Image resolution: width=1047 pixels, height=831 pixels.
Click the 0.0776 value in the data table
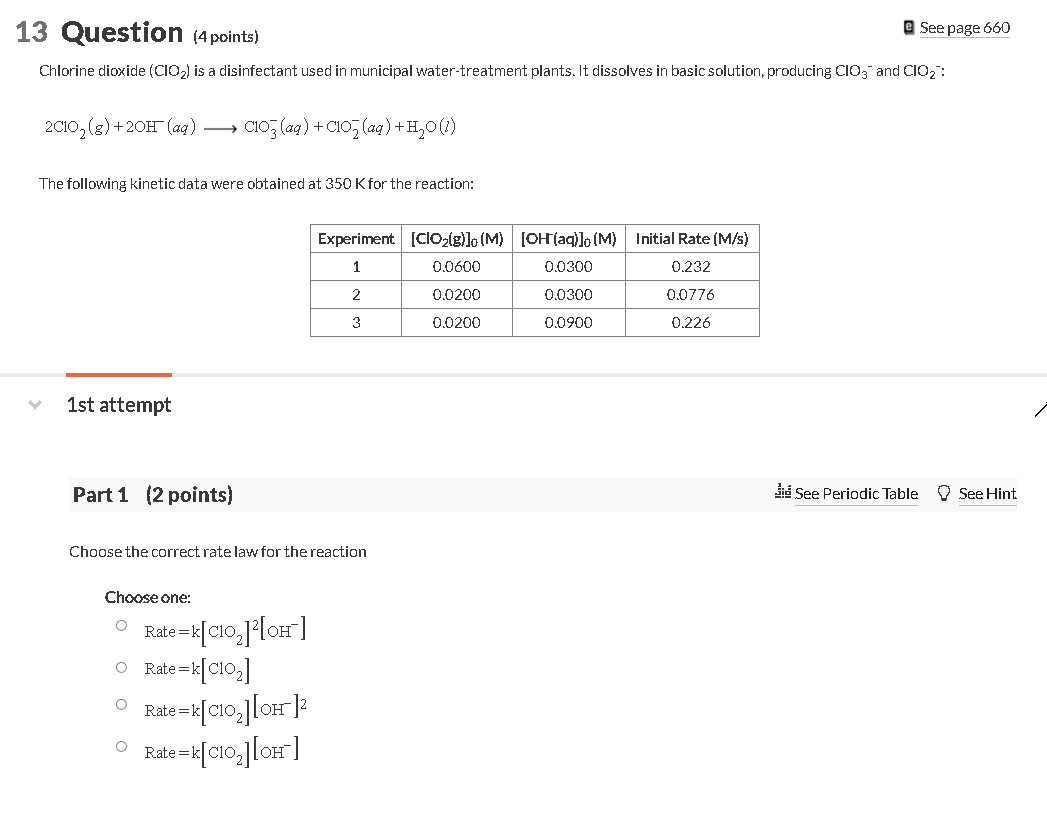pos(692,294)
